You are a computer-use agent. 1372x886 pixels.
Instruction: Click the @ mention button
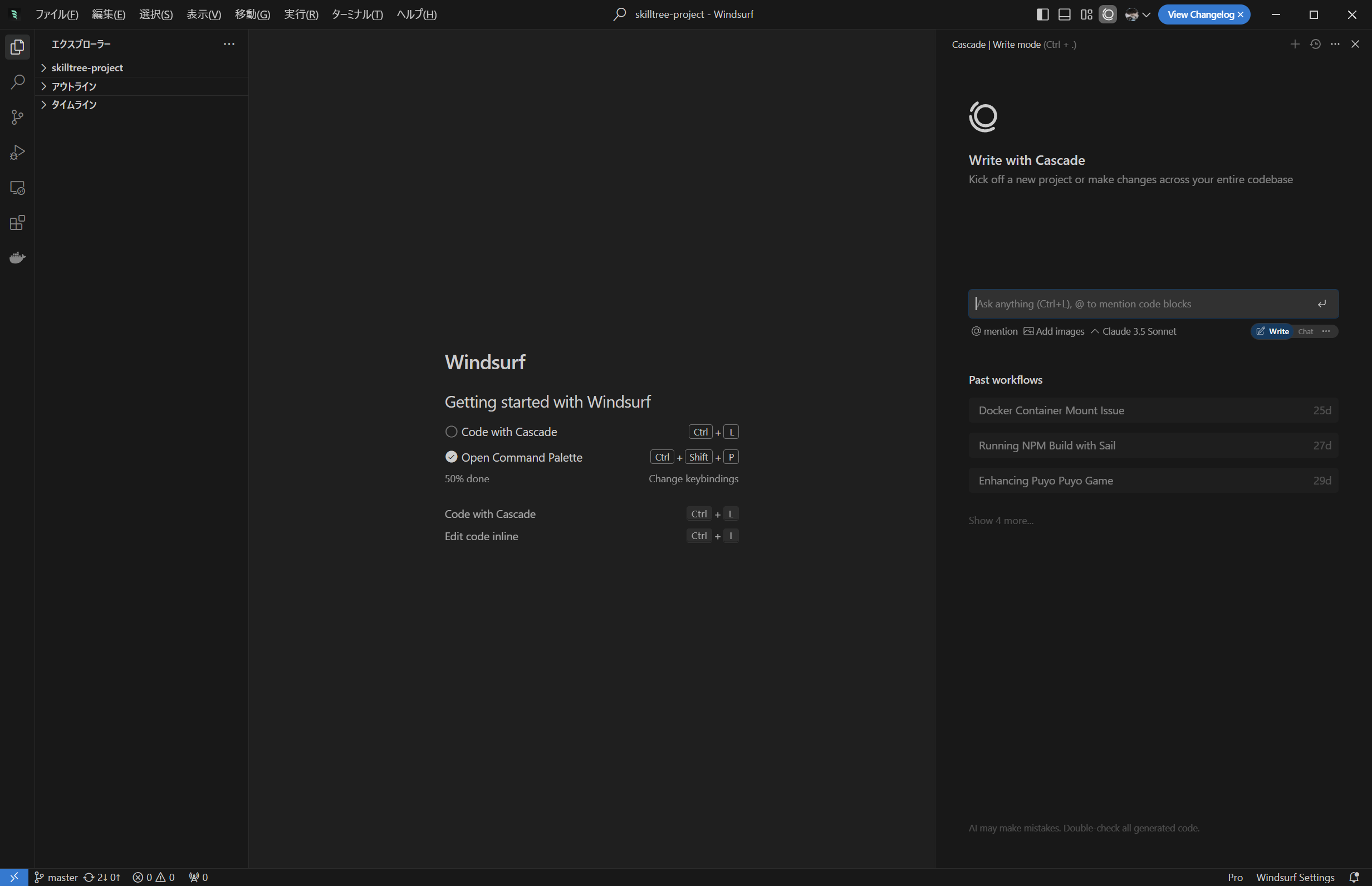pyautogui.click(x=994, y=331)
